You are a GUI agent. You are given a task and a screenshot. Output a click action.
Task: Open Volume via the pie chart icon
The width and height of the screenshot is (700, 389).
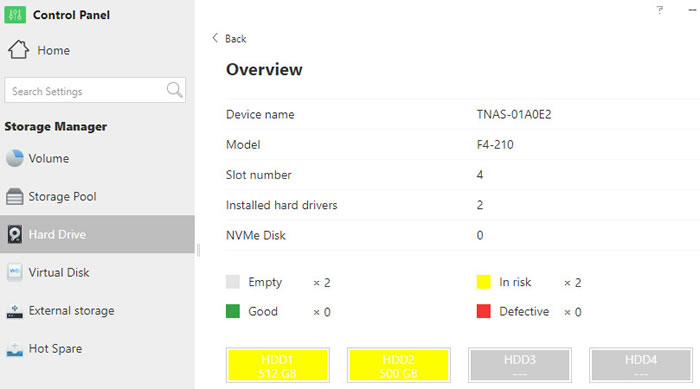[x=14, y=158]
